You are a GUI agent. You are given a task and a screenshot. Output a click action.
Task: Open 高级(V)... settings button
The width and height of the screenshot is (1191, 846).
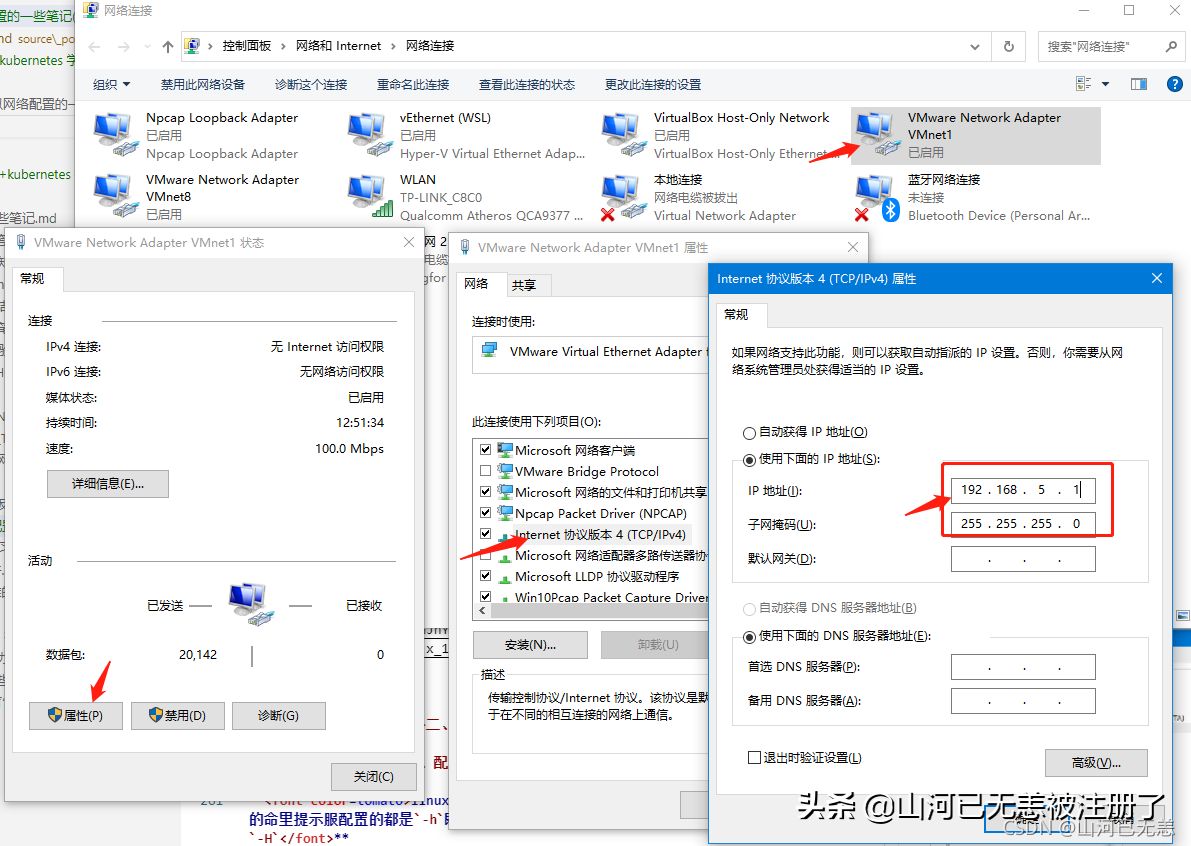(x=1096, y=762)
